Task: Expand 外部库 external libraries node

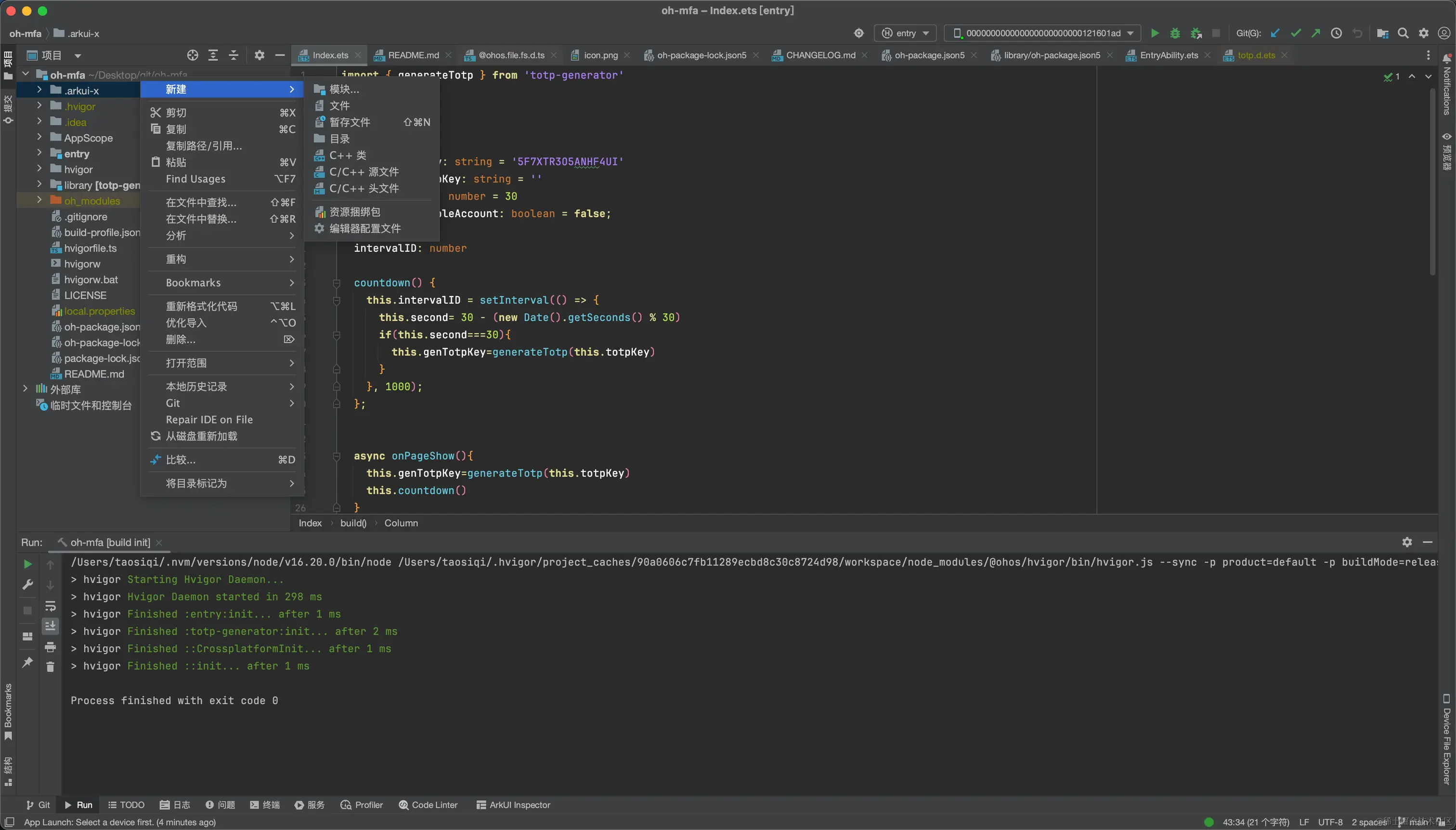Action: [25, 389]
